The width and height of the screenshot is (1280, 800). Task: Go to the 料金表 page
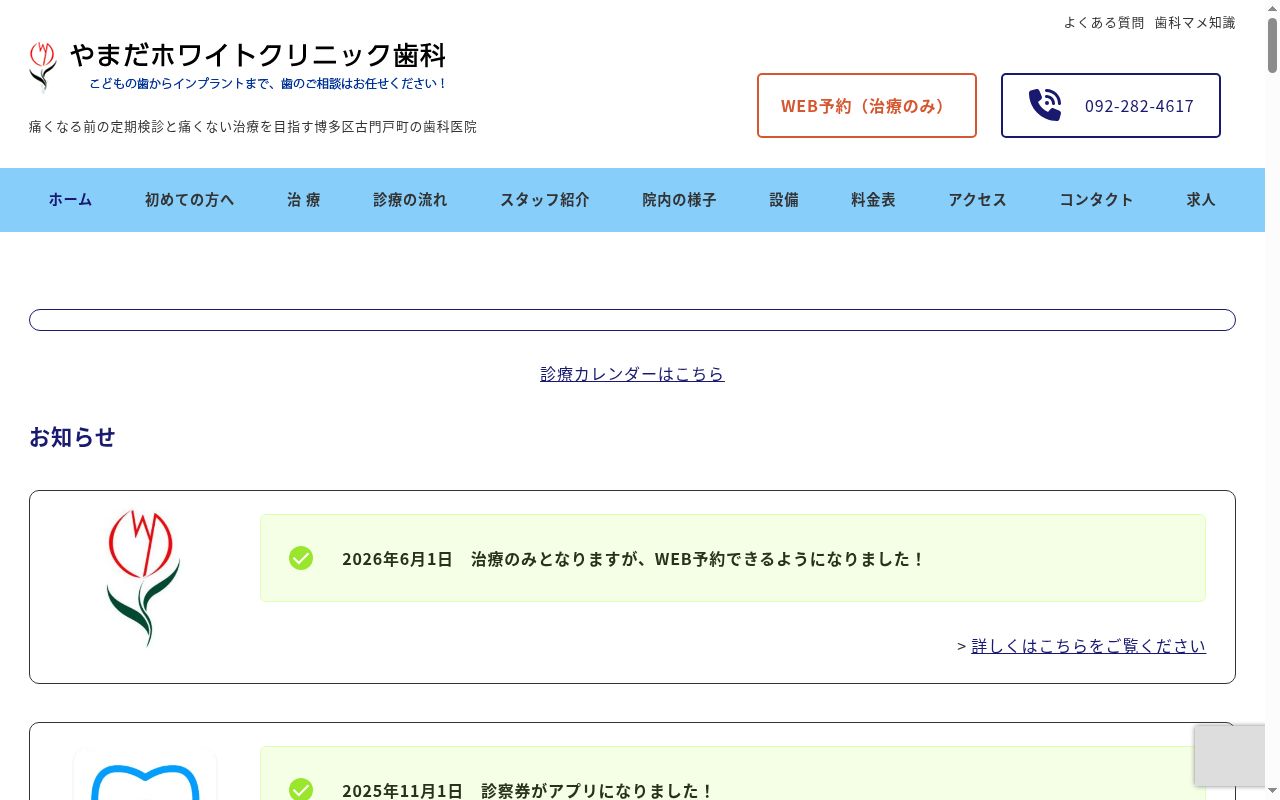[x=873, y=199]
